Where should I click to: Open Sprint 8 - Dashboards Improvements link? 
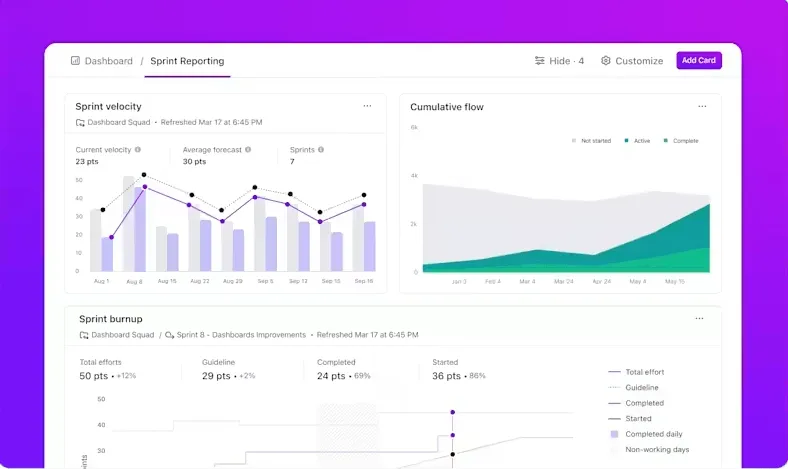[241, 335]
